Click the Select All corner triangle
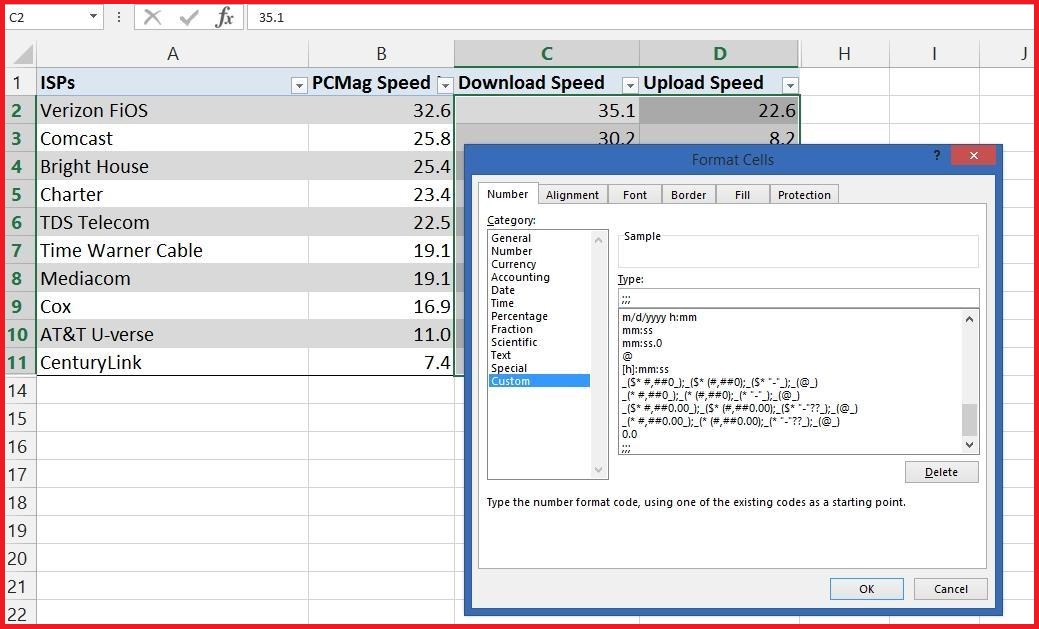 (x=21, y=54)
